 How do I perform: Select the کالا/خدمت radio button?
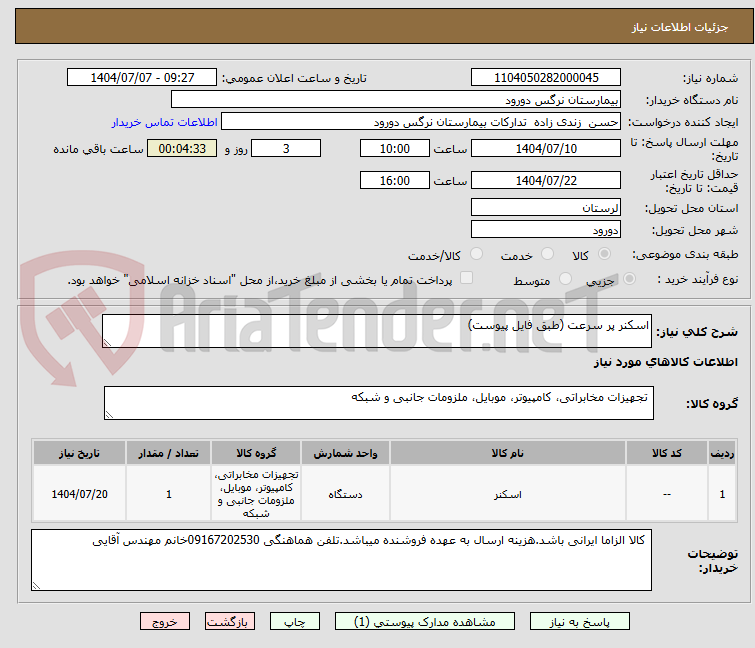click(476, 254)
